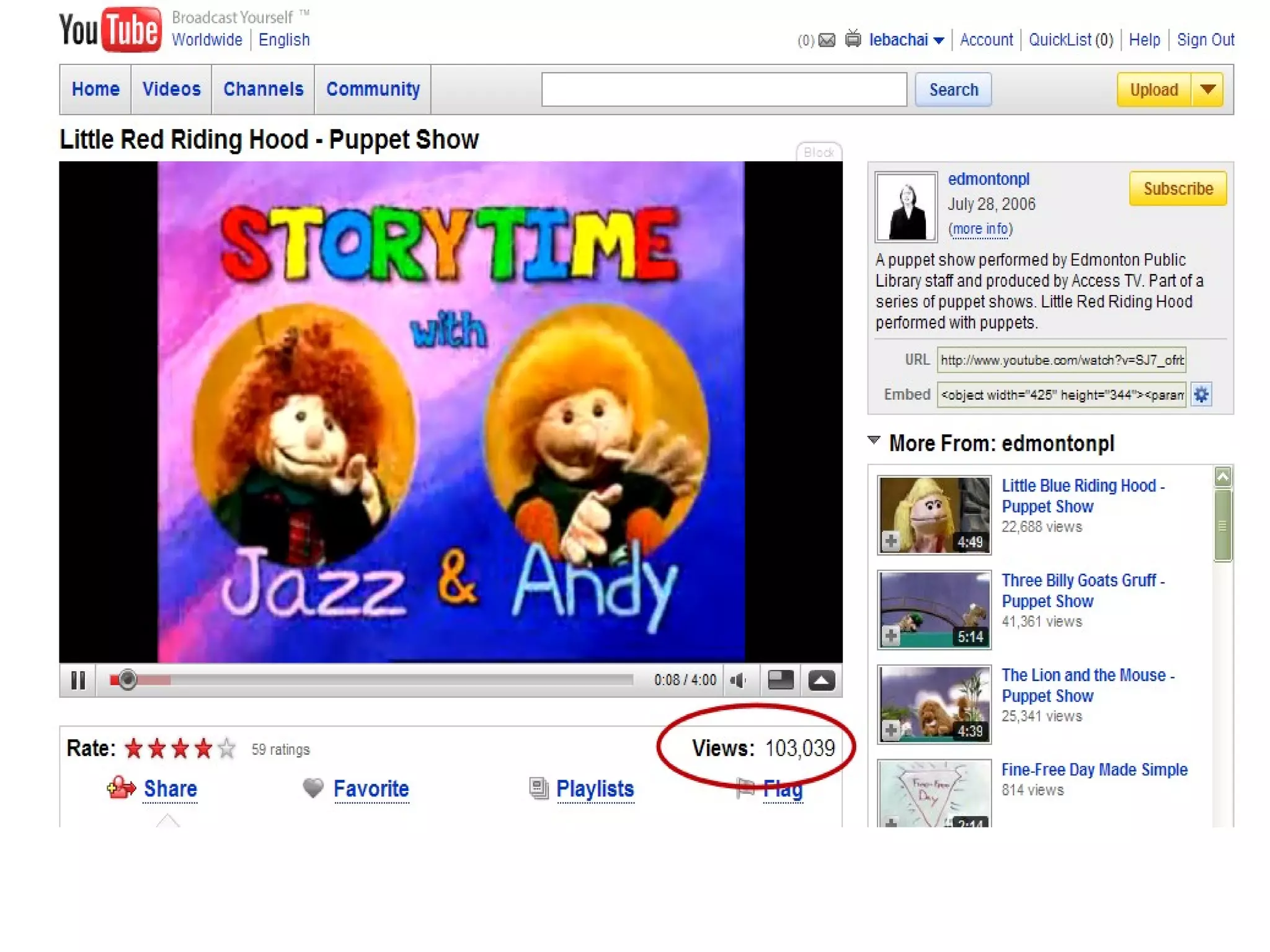Click the Share arrow icon
Screen dimensions: 1270x952
click(x=121, y=788)
